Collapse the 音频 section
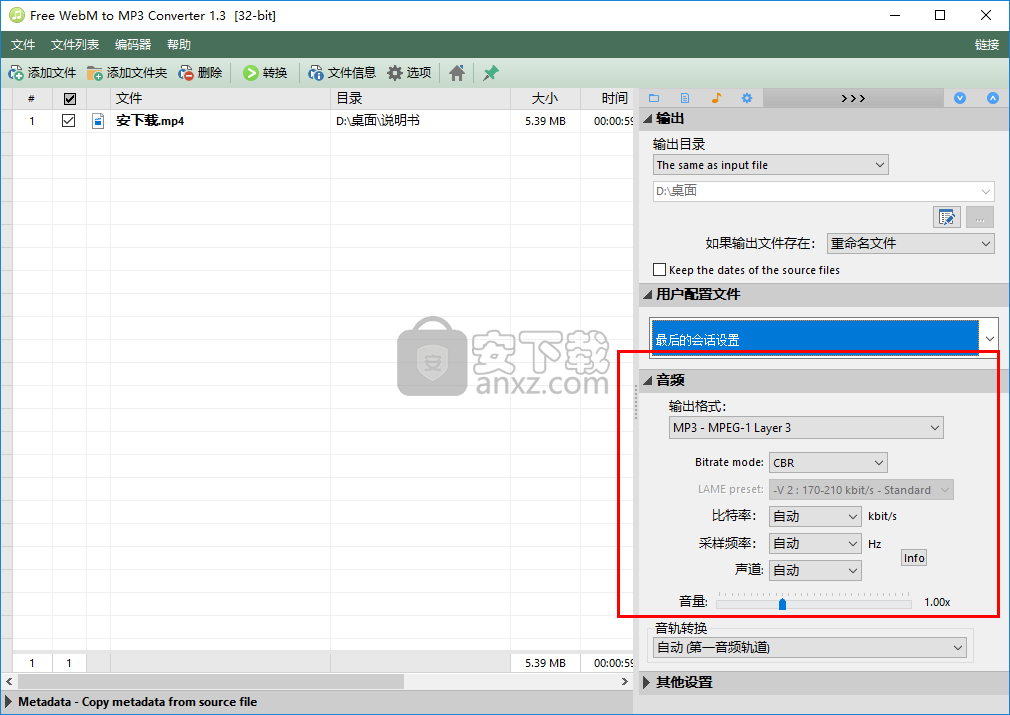The image size is (1010, 715). point(648,381)
